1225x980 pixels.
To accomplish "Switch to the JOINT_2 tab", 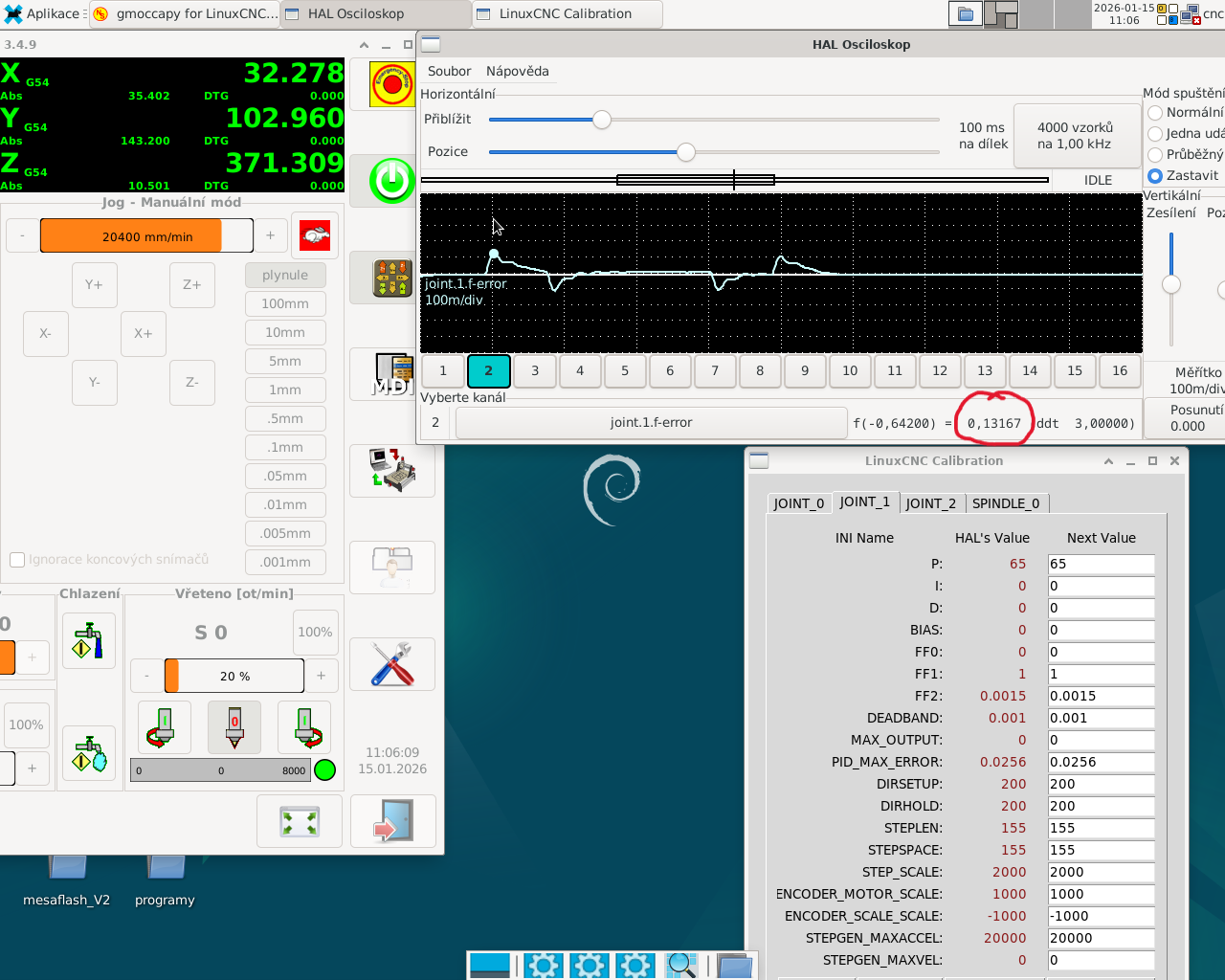I will (930, 503).
